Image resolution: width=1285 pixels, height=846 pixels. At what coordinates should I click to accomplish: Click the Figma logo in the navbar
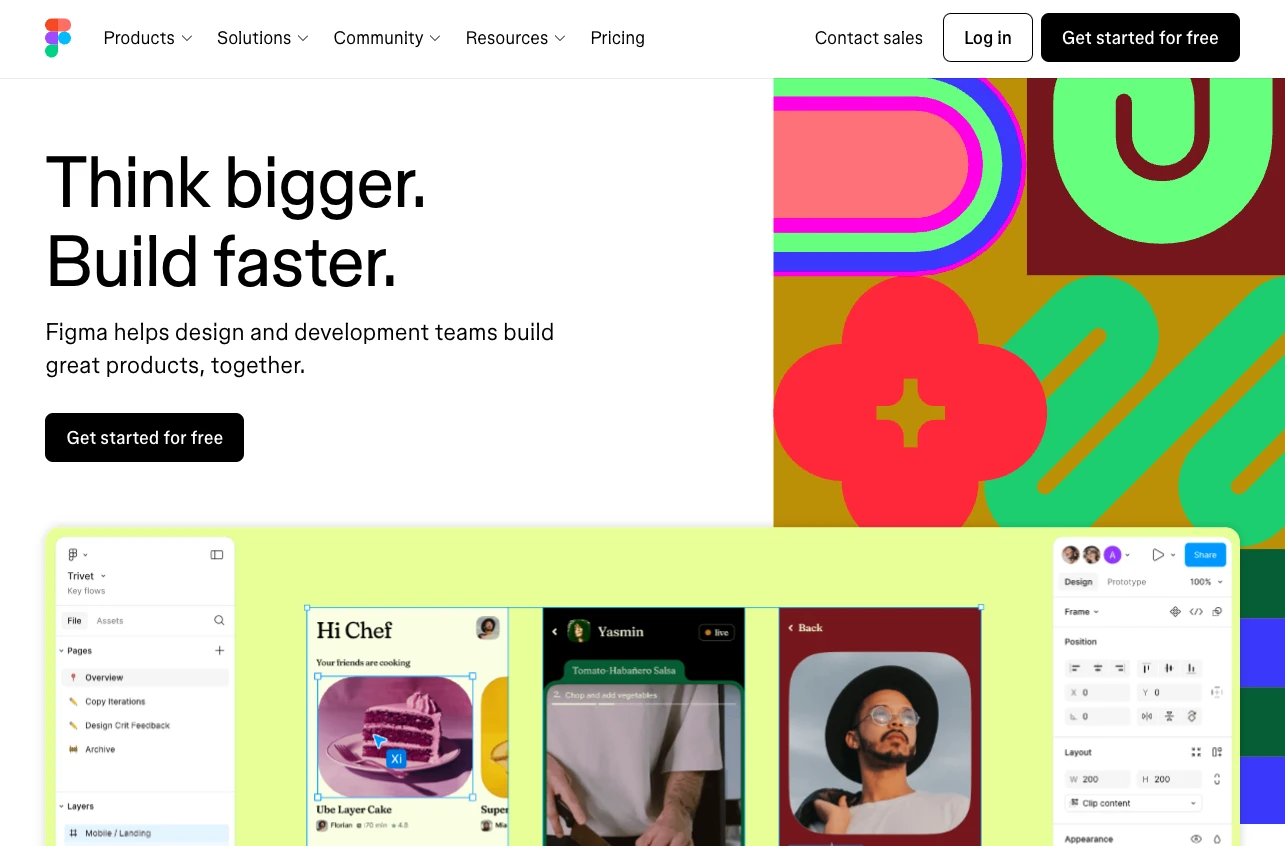(x=58, y=38)
